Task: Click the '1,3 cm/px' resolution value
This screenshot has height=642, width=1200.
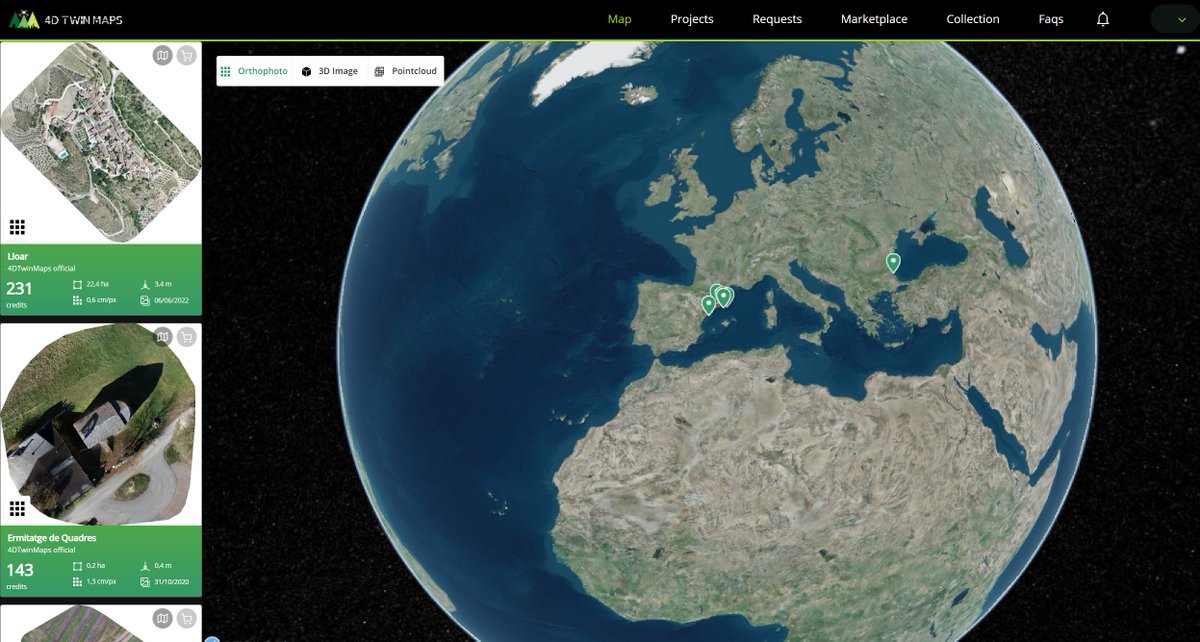Action: [101, 581]
